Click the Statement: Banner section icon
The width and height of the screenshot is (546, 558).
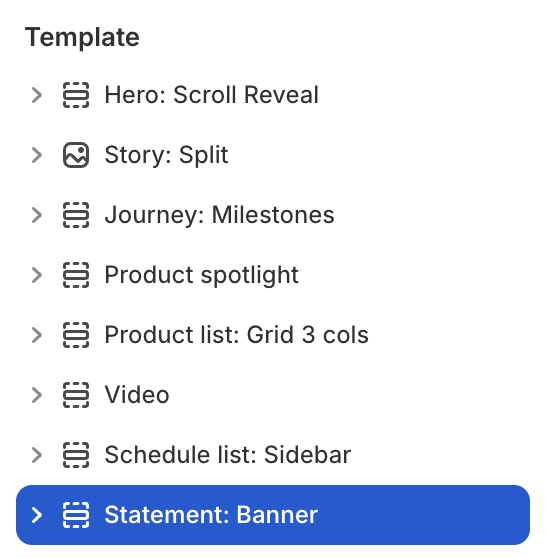(76, 515)
